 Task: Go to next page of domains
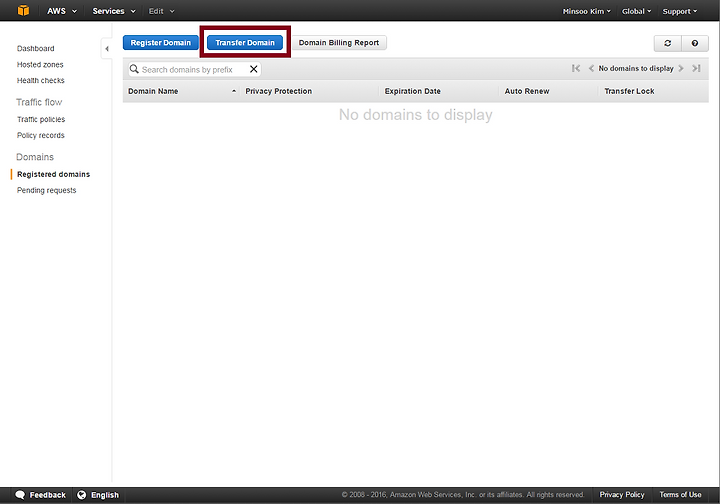[x=681, y=68]
